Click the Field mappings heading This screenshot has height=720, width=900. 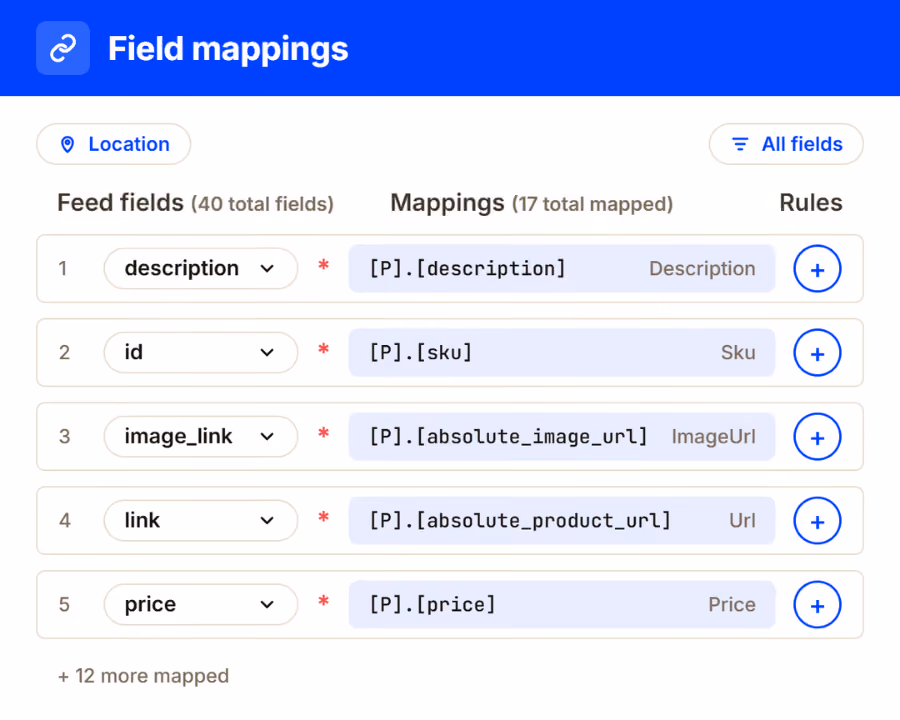pos(228,49)
